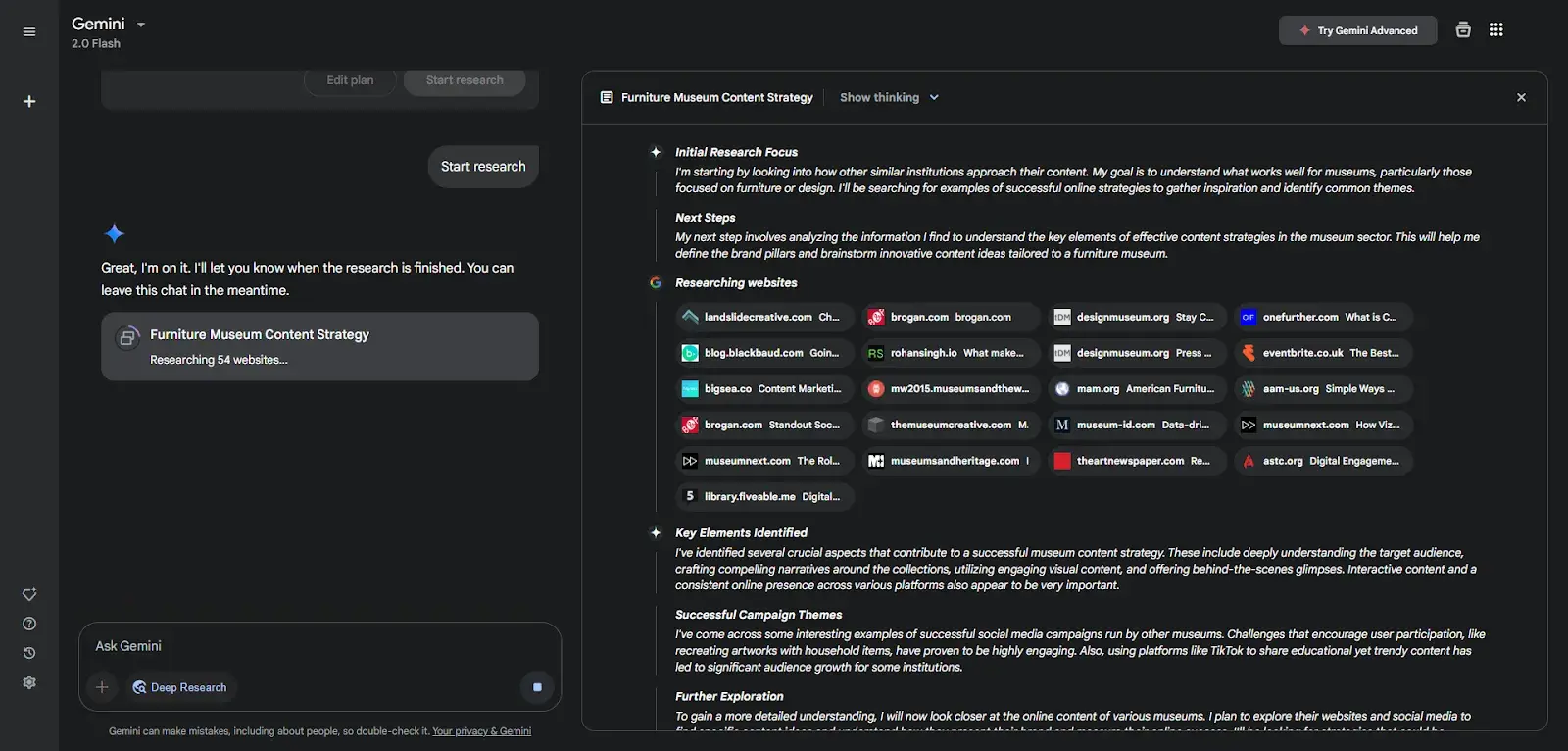Image resolution: width=1568 pixels, height=751 pixels.
Task: Open the main menu hamburger icon
Action: (29, 31)
